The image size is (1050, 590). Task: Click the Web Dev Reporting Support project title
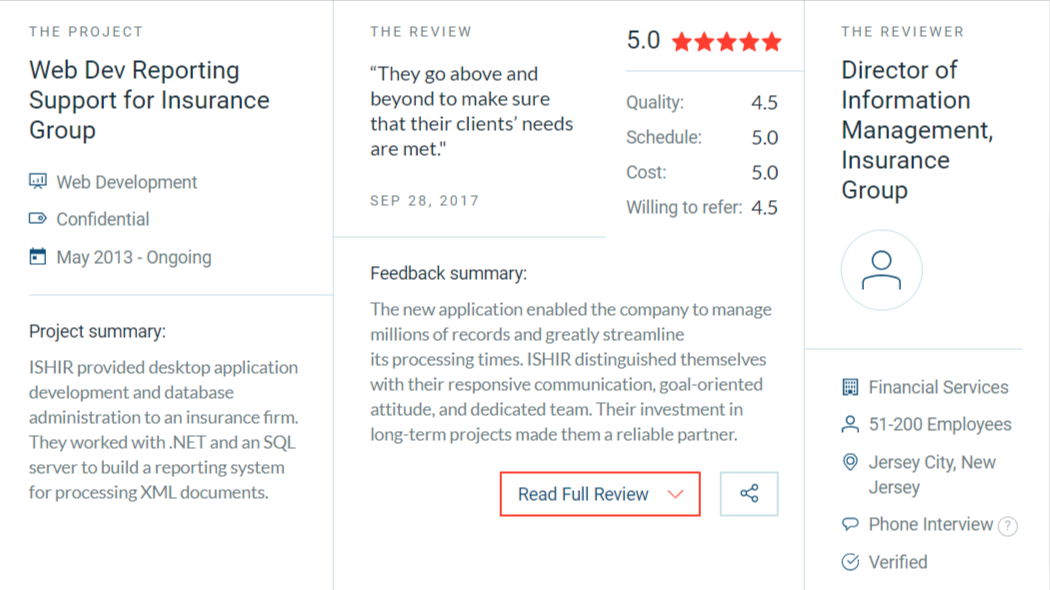click(149, 100)
